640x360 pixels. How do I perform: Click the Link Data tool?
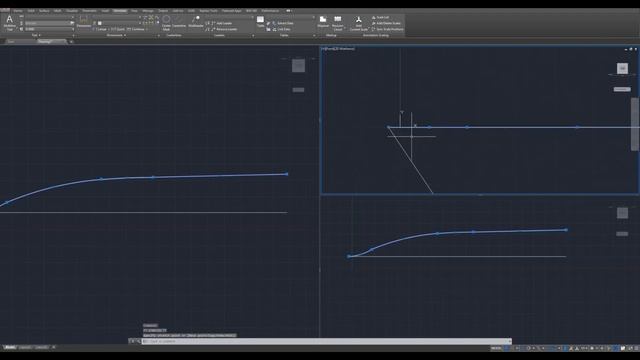281,29
